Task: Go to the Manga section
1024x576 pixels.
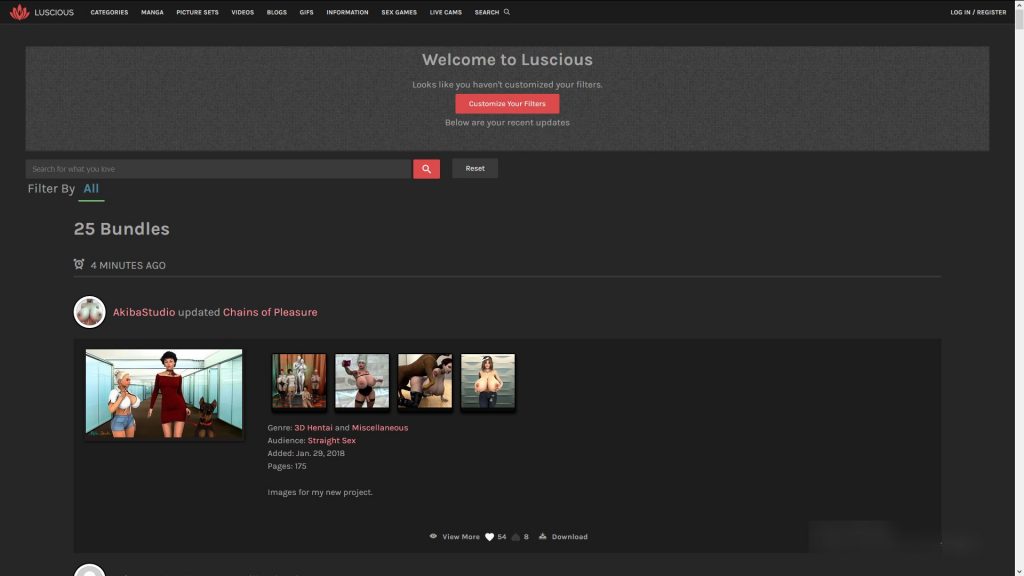Action: point(152,12)
